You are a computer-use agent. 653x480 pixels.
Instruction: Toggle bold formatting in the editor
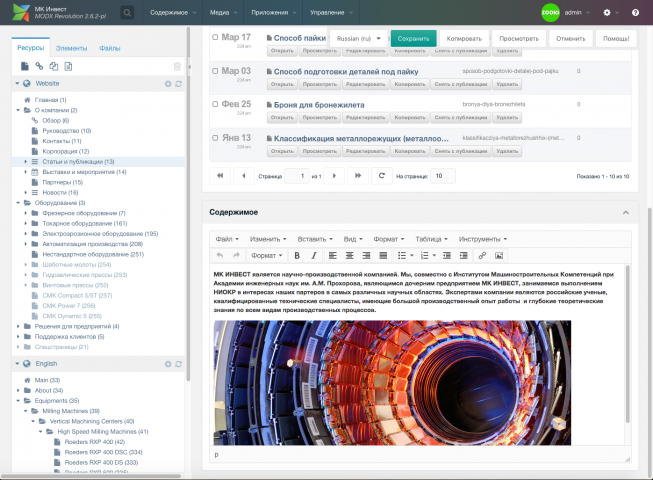point(297,256)
